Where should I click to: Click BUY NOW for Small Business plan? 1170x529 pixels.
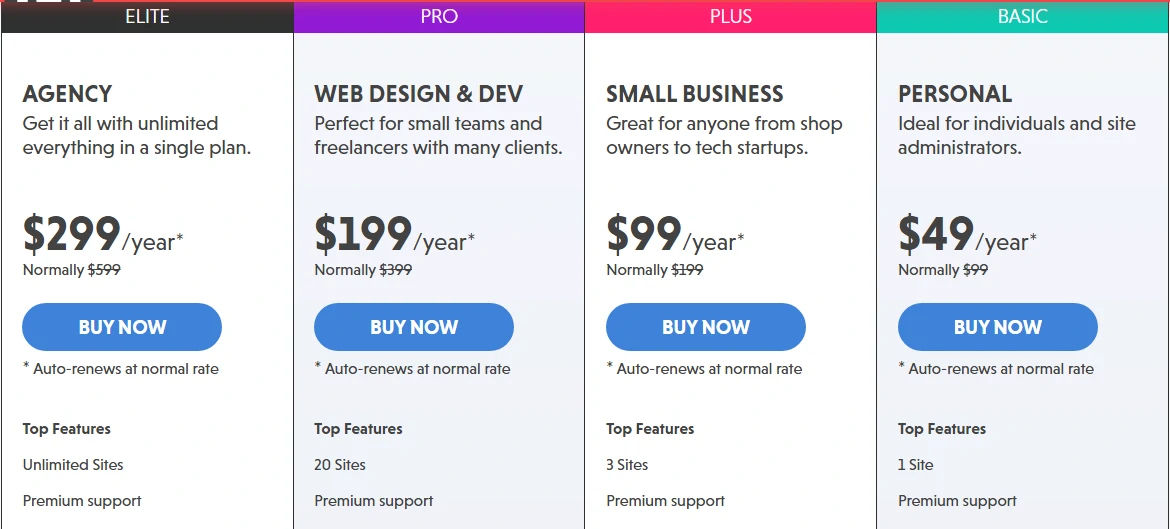(705, 327)
